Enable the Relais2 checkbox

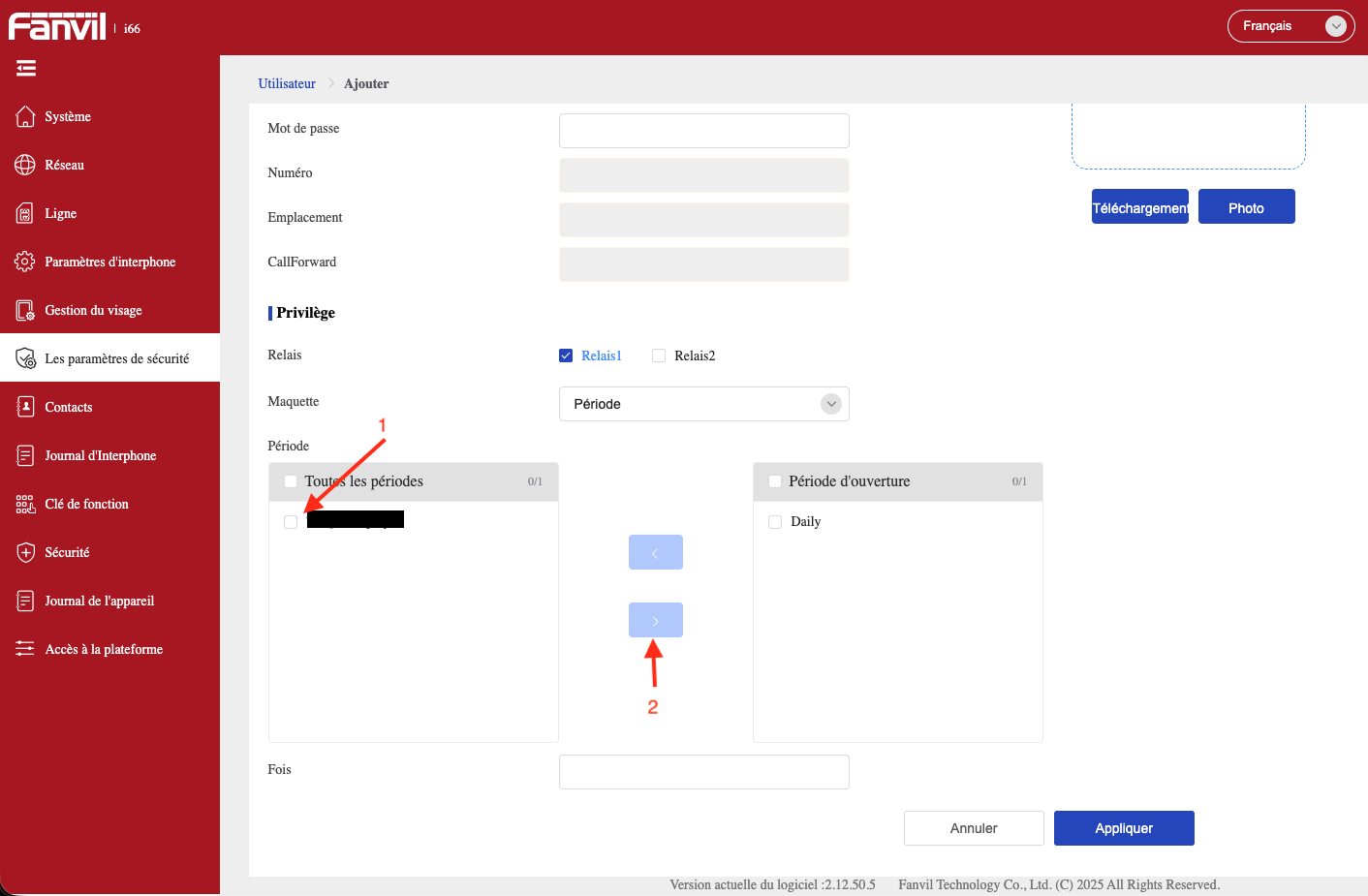pyautogui.click(x=659, y=355)
